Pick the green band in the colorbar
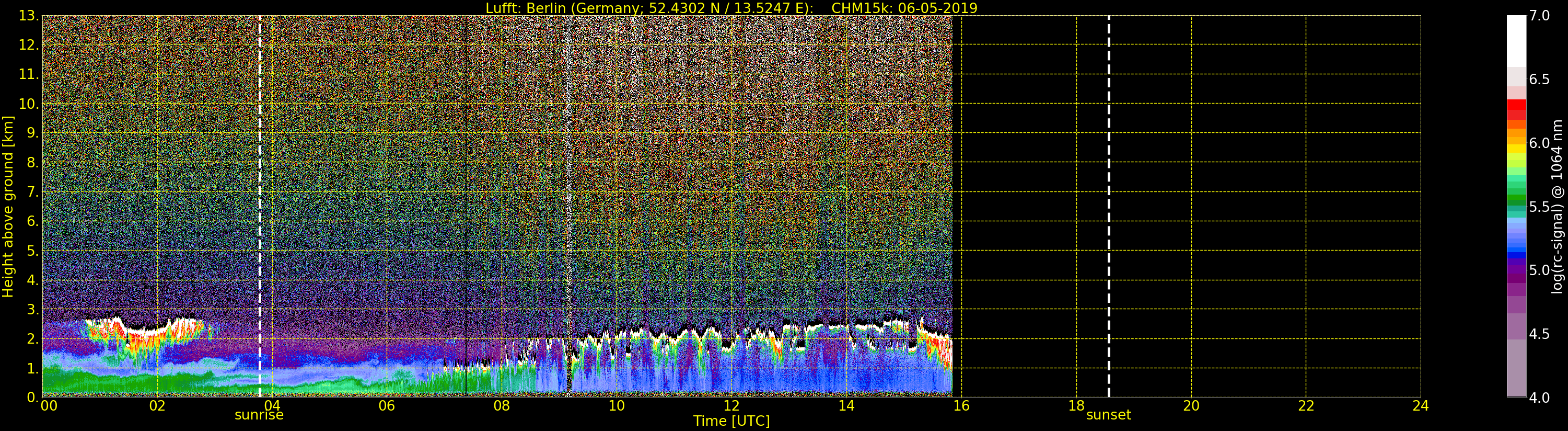 tap(1516, 195)
